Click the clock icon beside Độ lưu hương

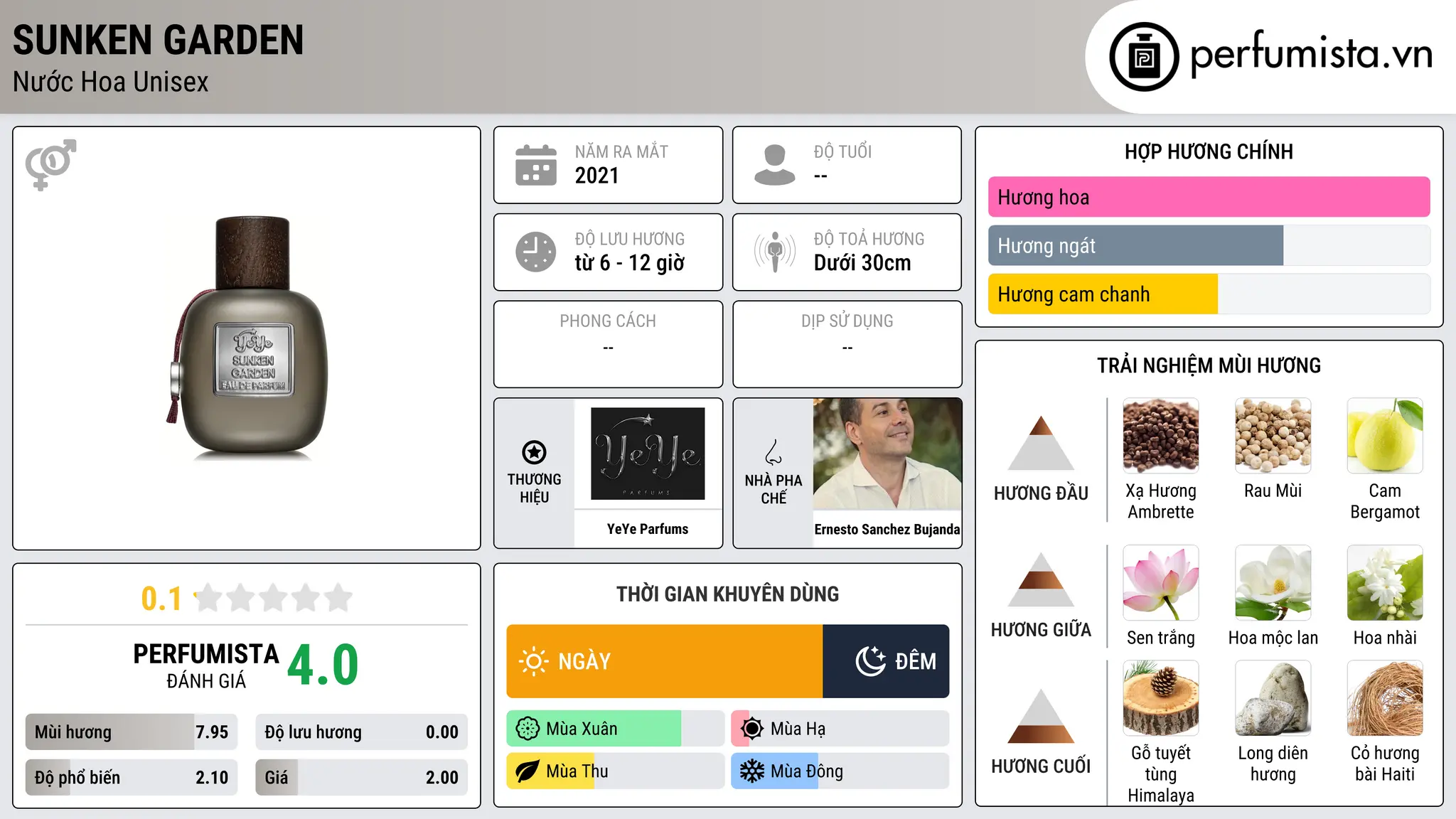(x=536, y=252)
